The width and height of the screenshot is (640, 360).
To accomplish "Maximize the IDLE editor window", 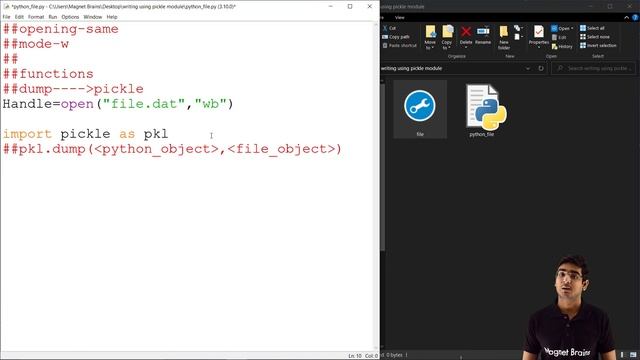I will point(350,7).
